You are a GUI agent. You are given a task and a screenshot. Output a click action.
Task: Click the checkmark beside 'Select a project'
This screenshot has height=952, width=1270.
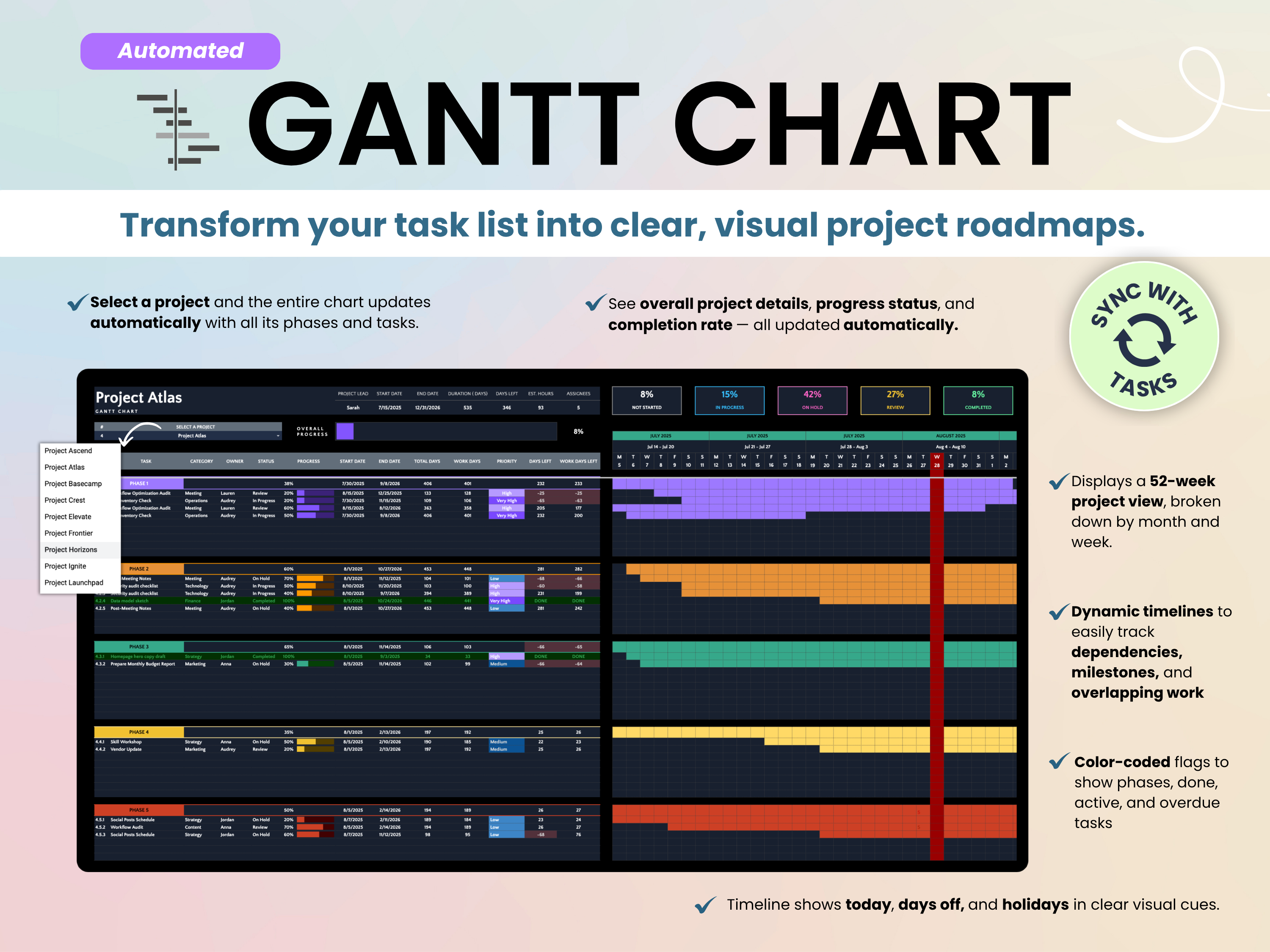77,302
